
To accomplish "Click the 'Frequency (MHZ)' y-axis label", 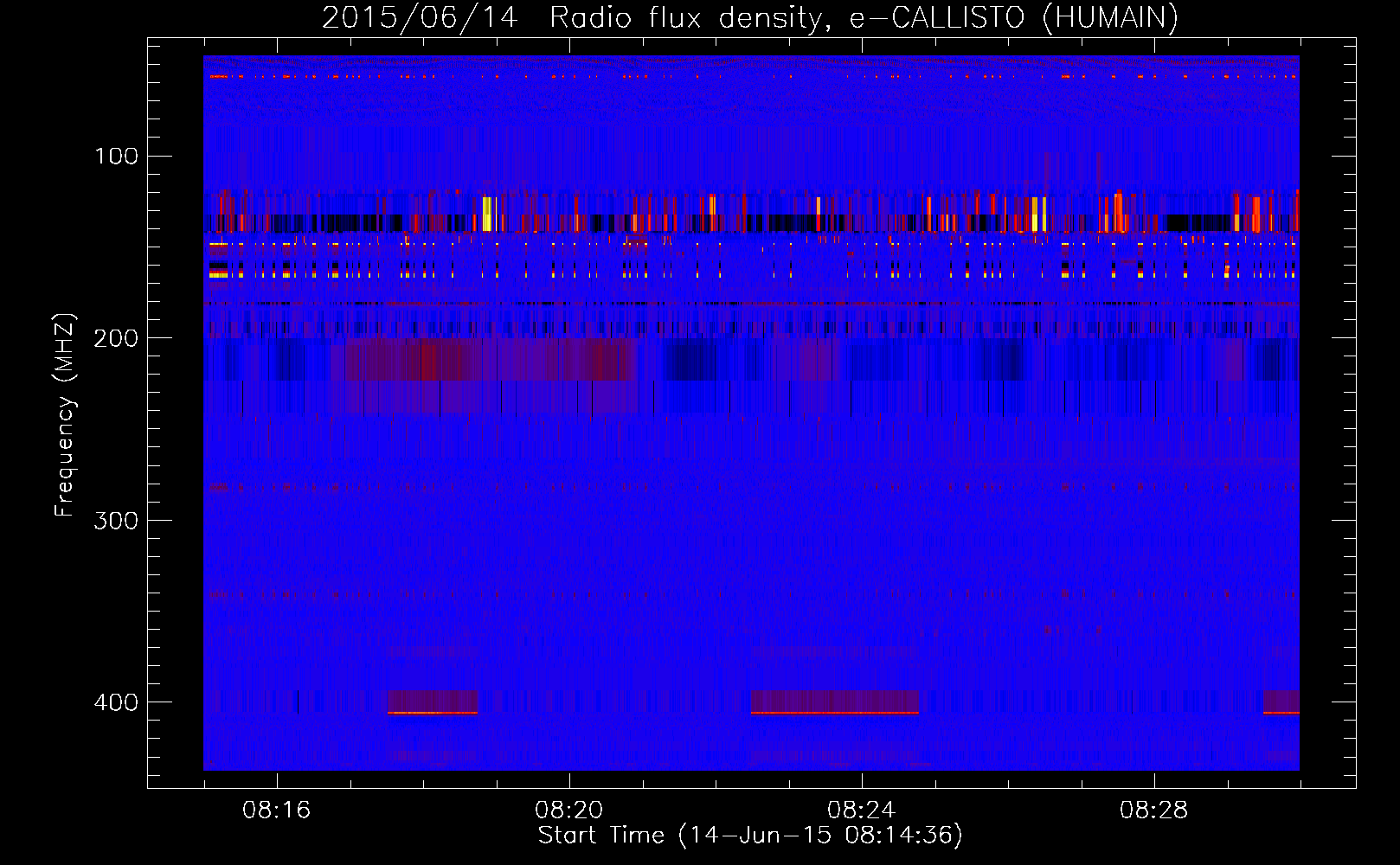I will point(65,414).
